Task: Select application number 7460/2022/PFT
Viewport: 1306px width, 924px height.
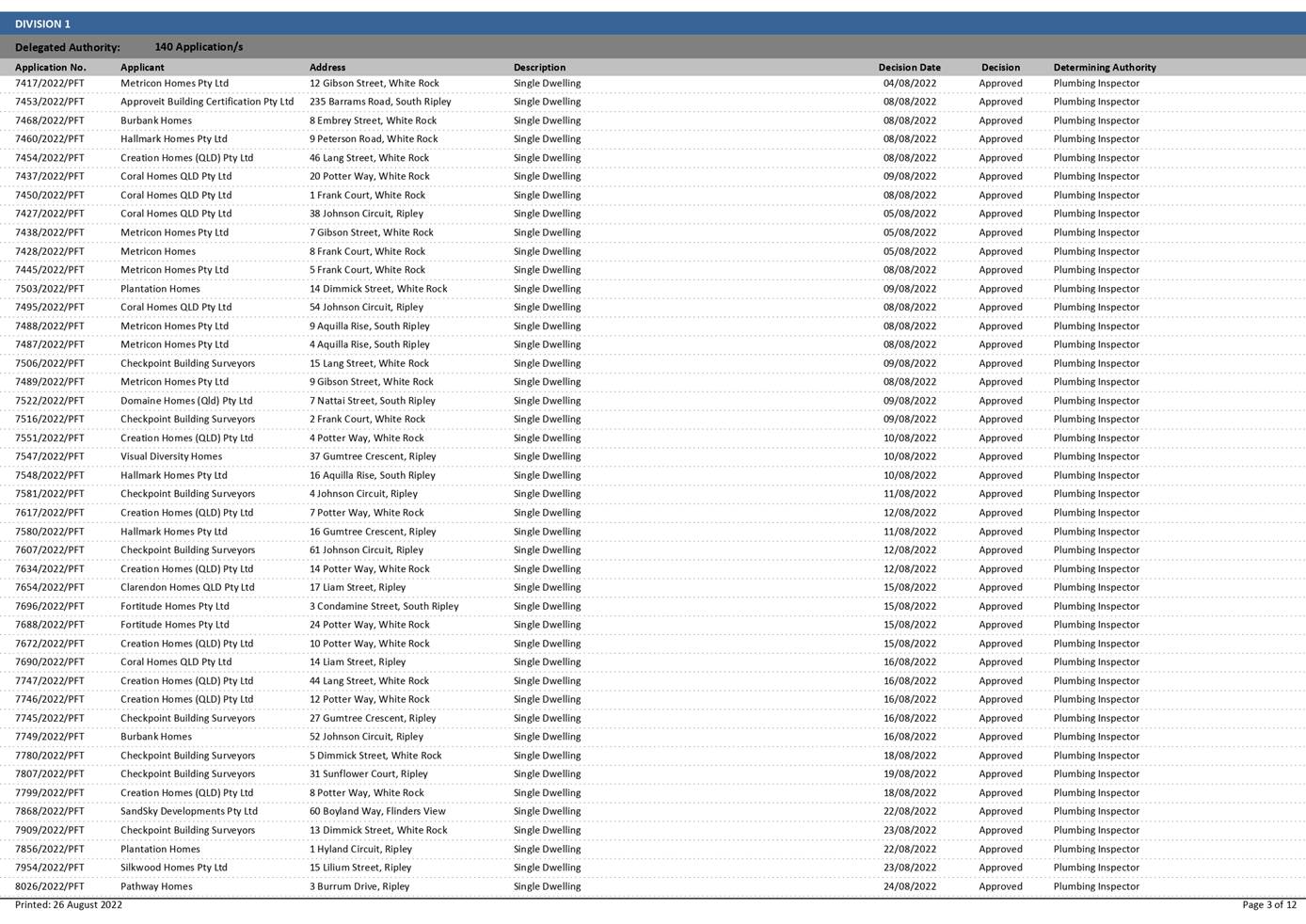Action: click(50, 139)
